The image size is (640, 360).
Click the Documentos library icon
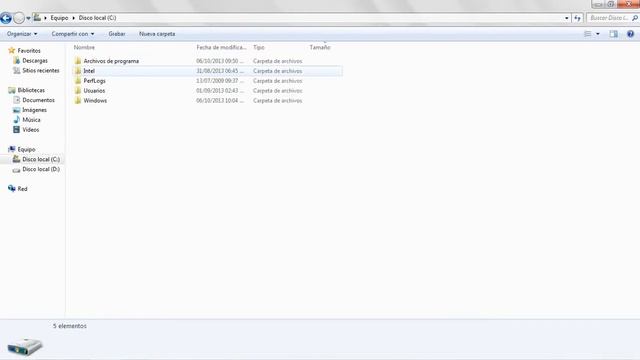click(16, 100)
